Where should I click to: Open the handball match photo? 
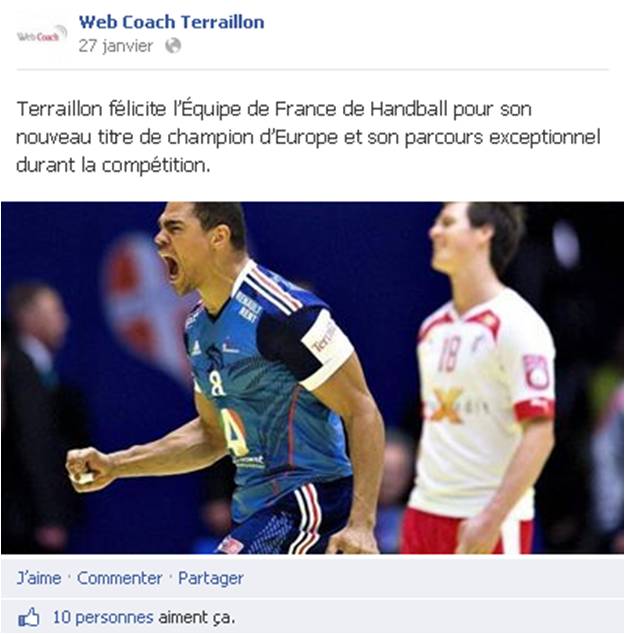click(312, 378)
